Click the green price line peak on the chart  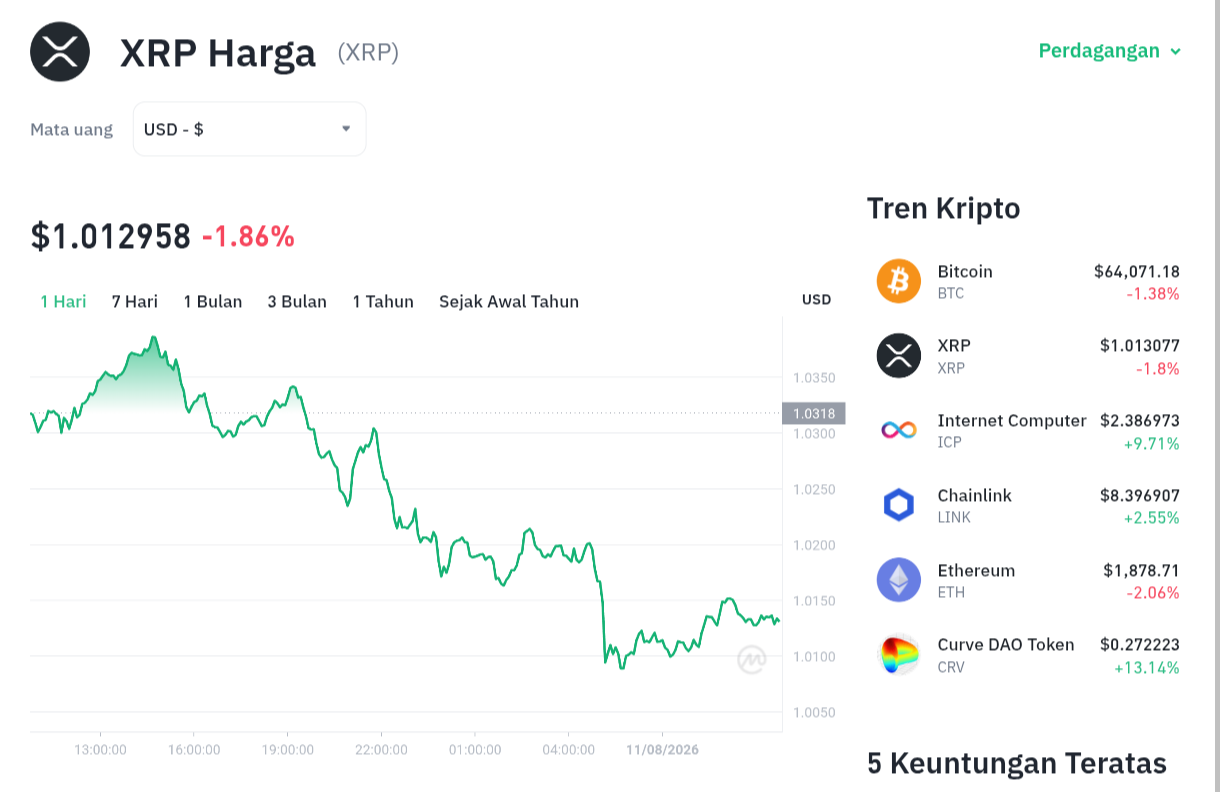pyautogui.click(x=154, y=340)
